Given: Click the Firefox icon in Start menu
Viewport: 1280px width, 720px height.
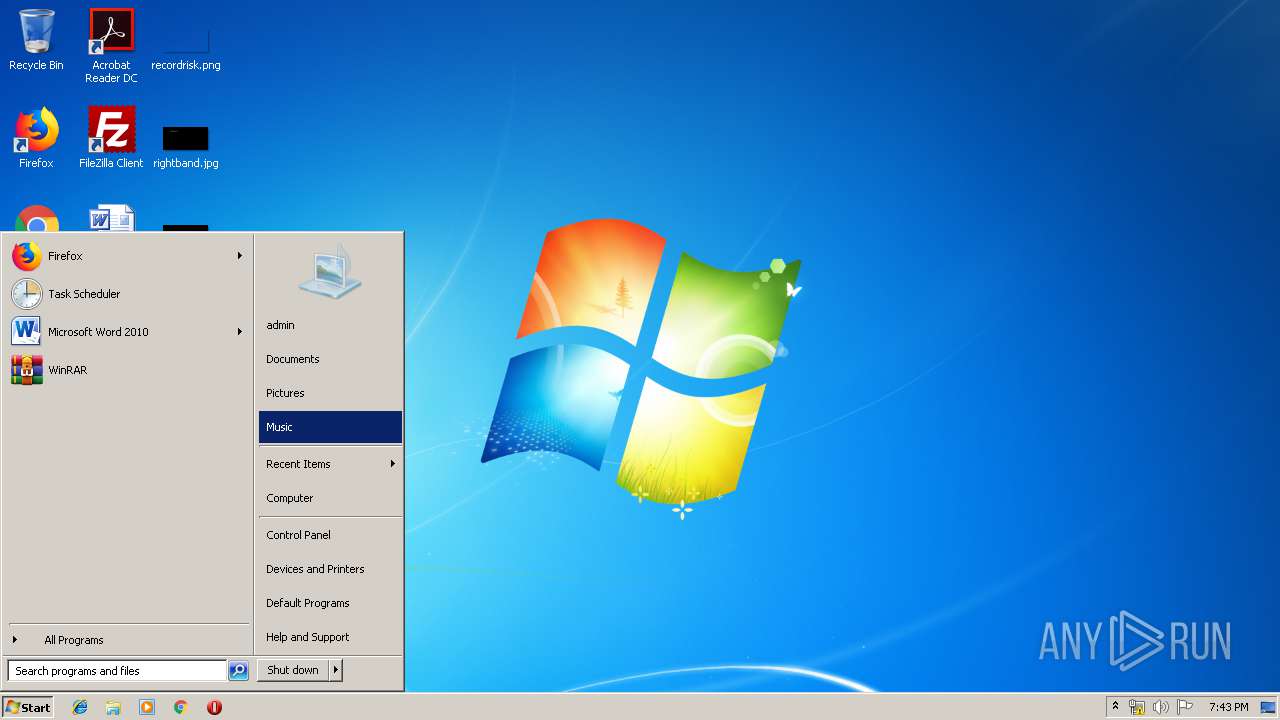Looking at the screenshot, I should pos(27,256).
